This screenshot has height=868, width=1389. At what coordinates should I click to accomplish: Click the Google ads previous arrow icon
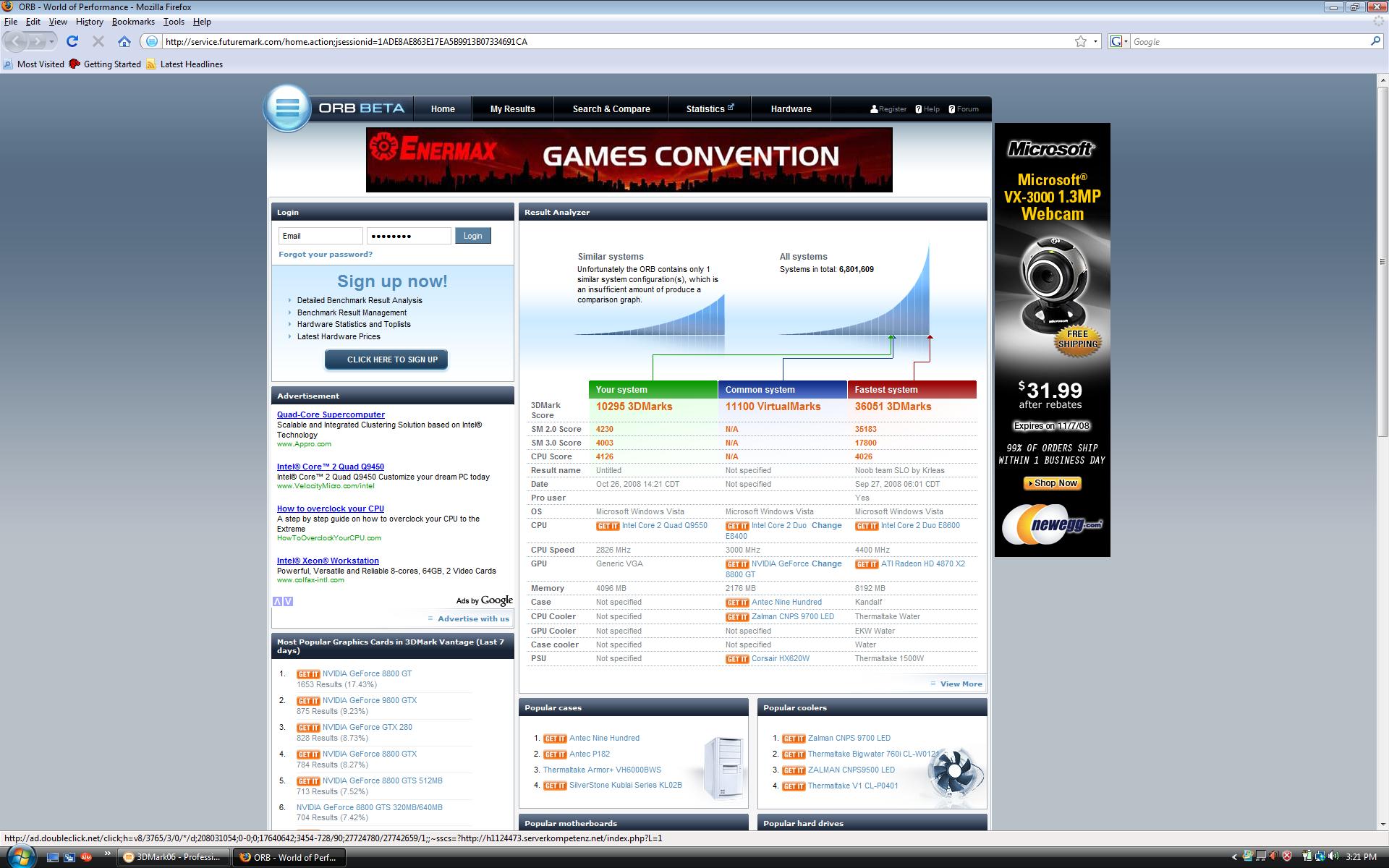277,602
